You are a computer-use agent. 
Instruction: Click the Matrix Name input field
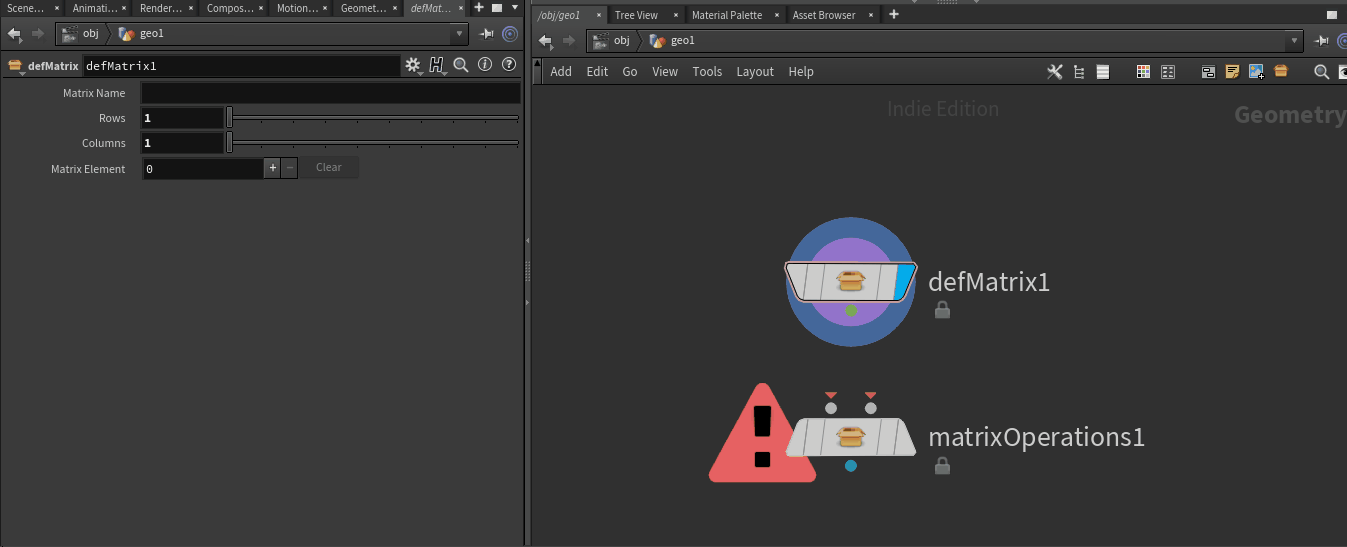pos(330,93)
